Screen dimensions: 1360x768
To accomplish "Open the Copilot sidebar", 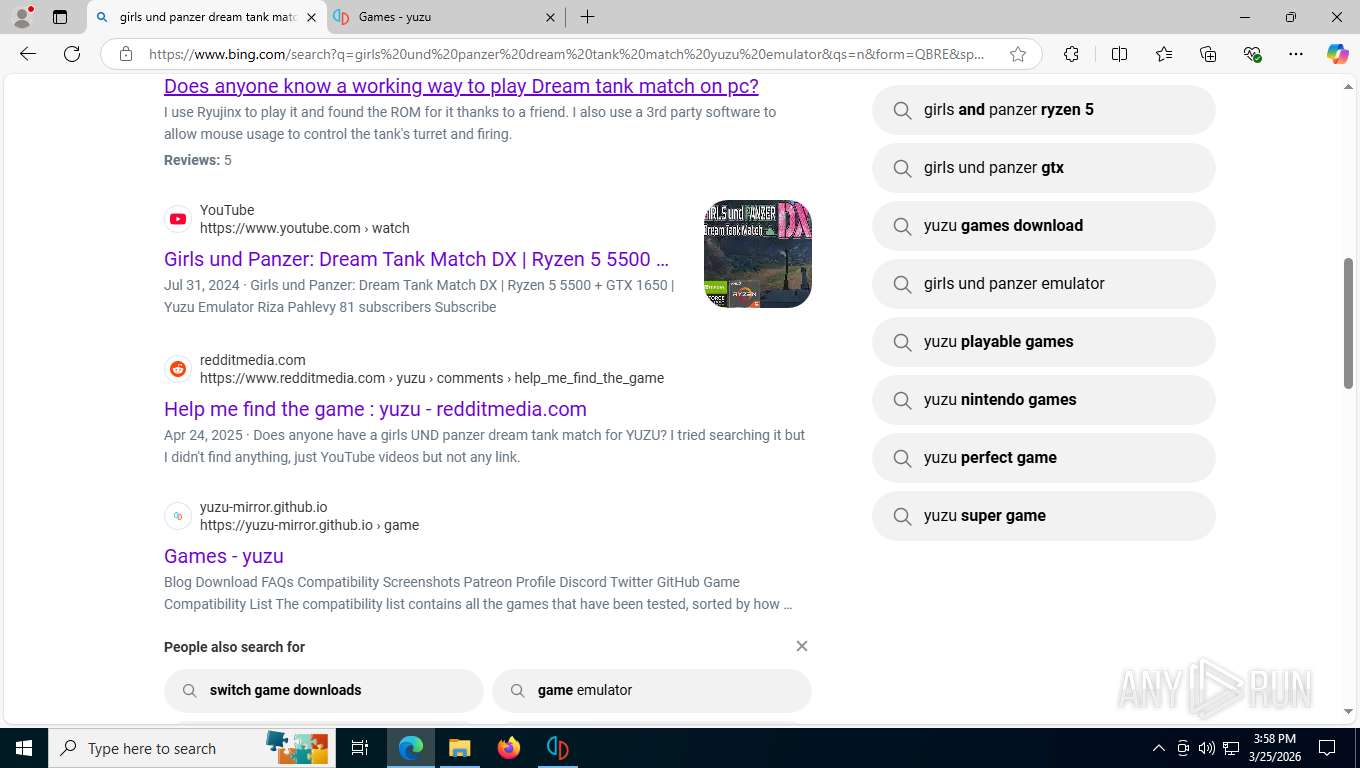I will coord(1338,54).
